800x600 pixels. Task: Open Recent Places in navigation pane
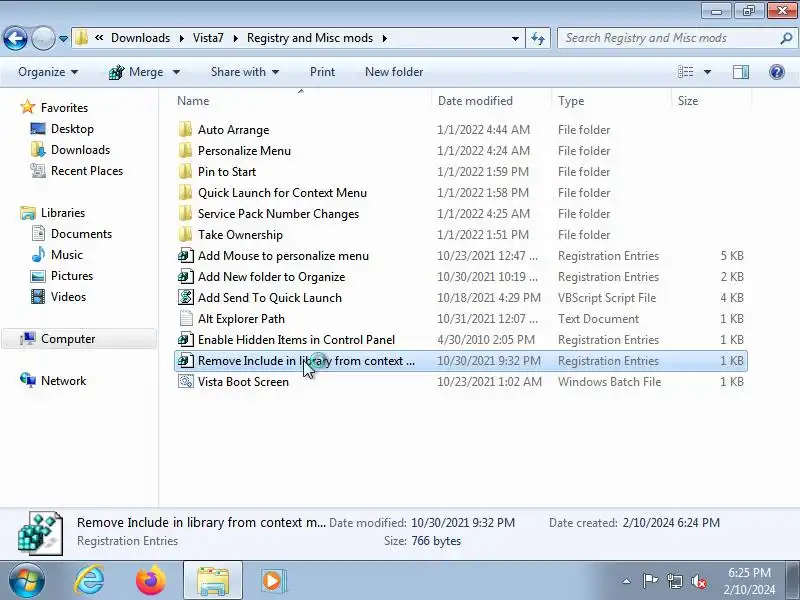pyautogui.click(x=87, y=171)
